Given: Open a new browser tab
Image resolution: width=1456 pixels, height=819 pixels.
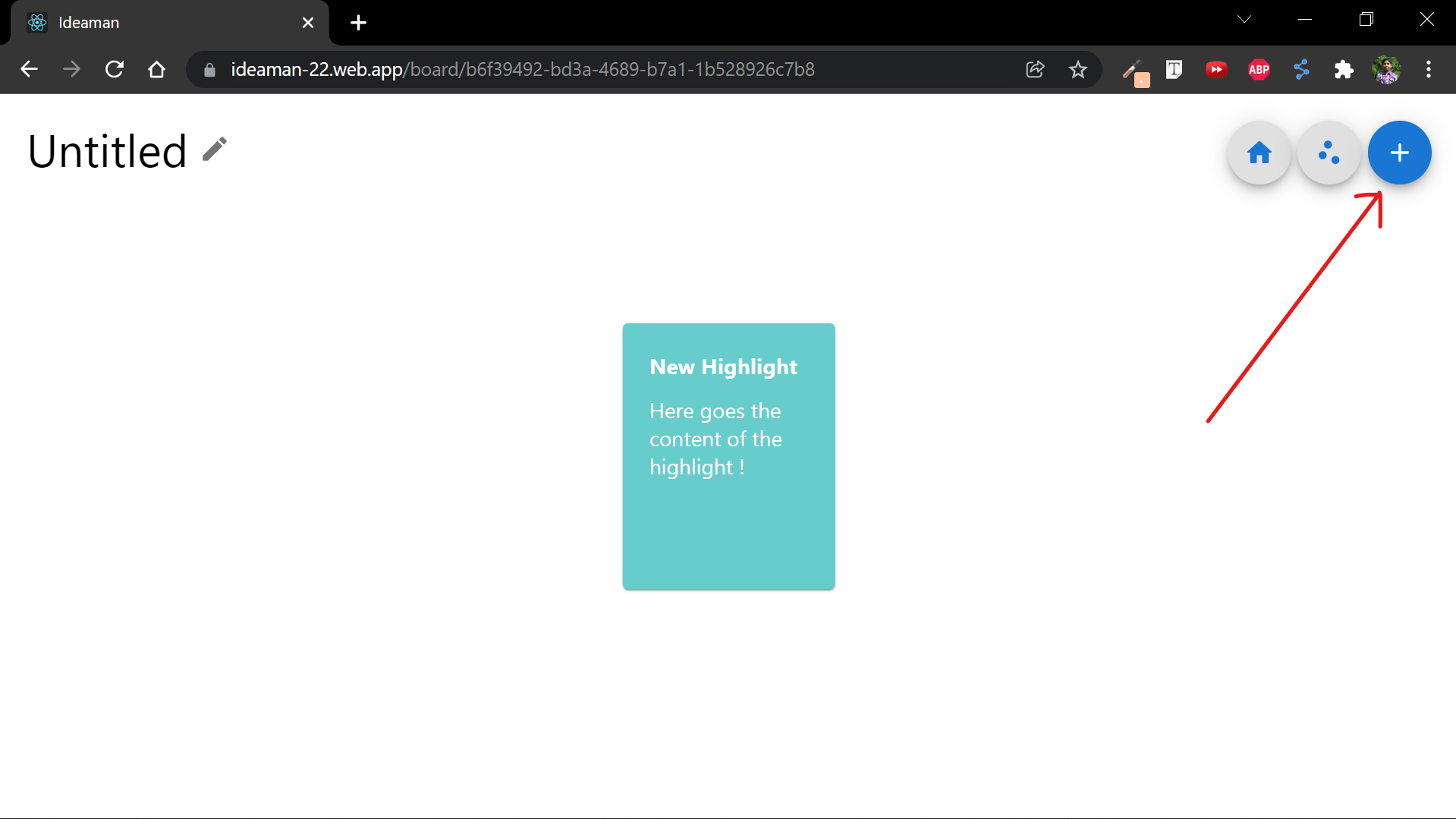Looking at the screenshot, I should click(x=358, y=23).
